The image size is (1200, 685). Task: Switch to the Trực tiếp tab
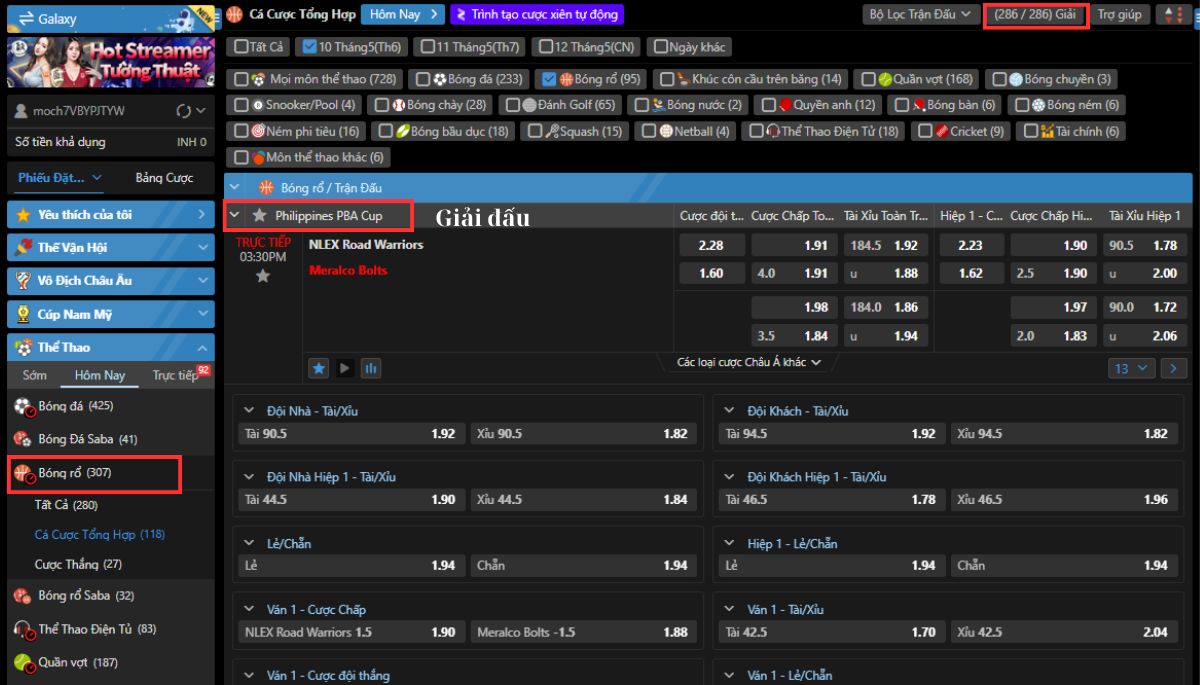(175, 375)
